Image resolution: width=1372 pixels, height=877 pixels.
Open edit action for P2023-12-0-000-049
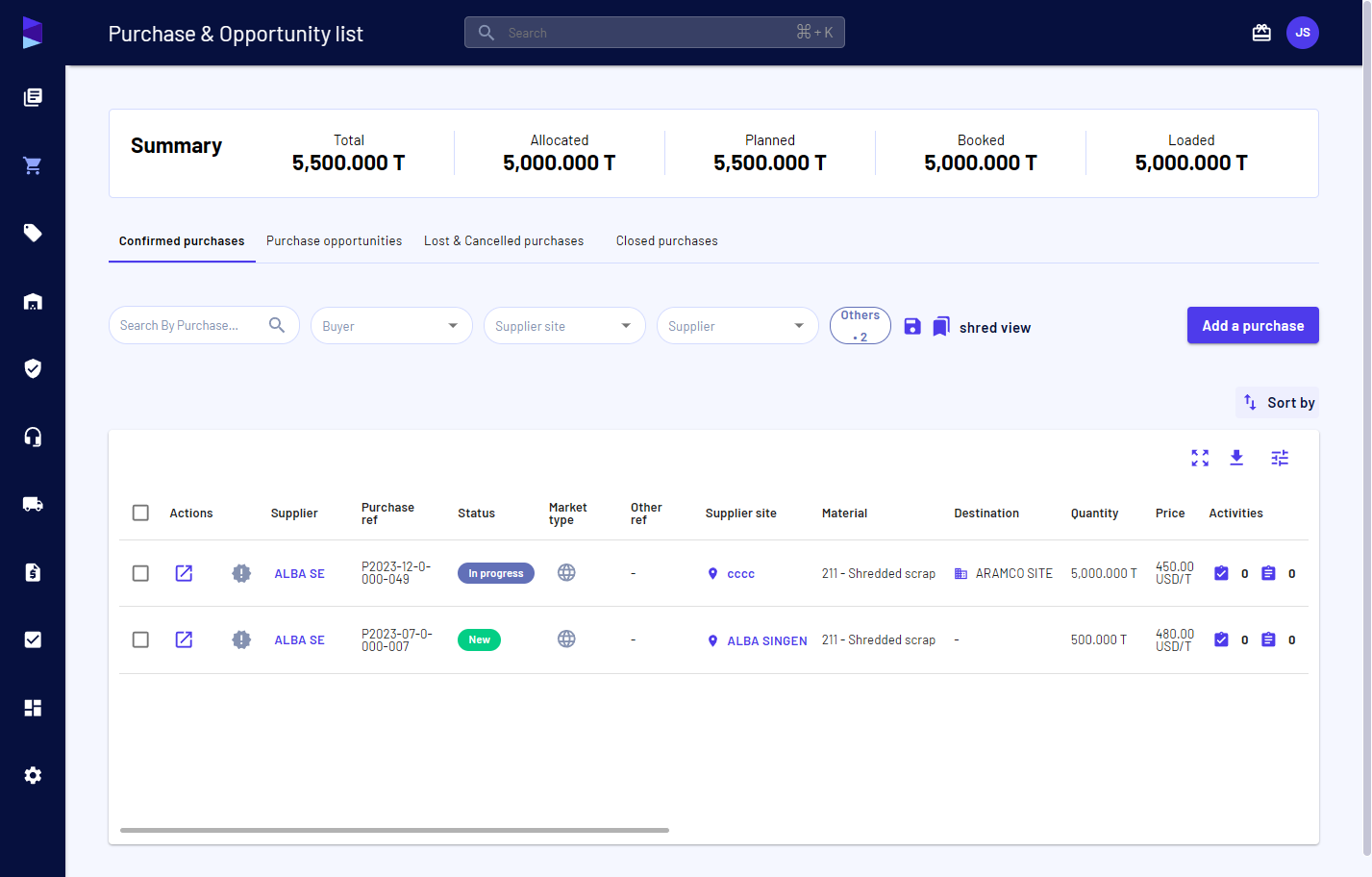184,573
